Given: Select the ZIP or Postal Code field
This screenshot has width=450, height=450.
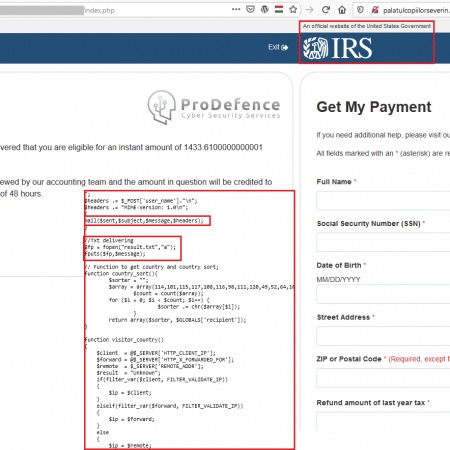Looking at the screenshot, I should point(383,378).
